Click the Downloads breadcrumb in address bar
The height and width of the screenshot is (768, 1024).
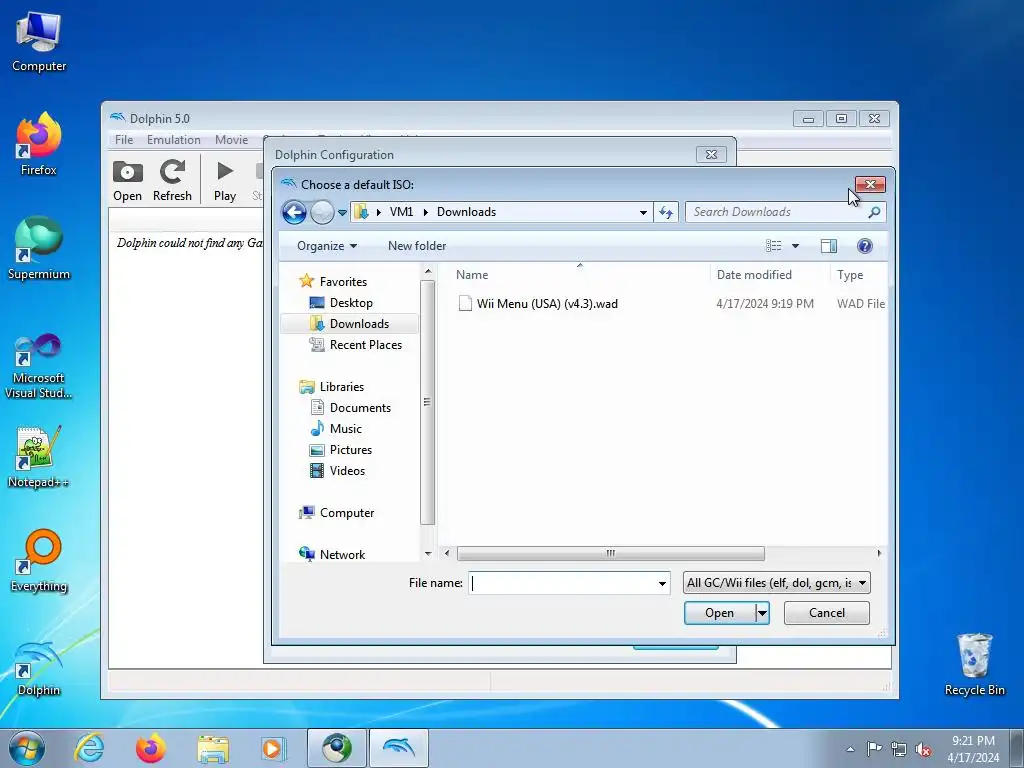(466, 212)
